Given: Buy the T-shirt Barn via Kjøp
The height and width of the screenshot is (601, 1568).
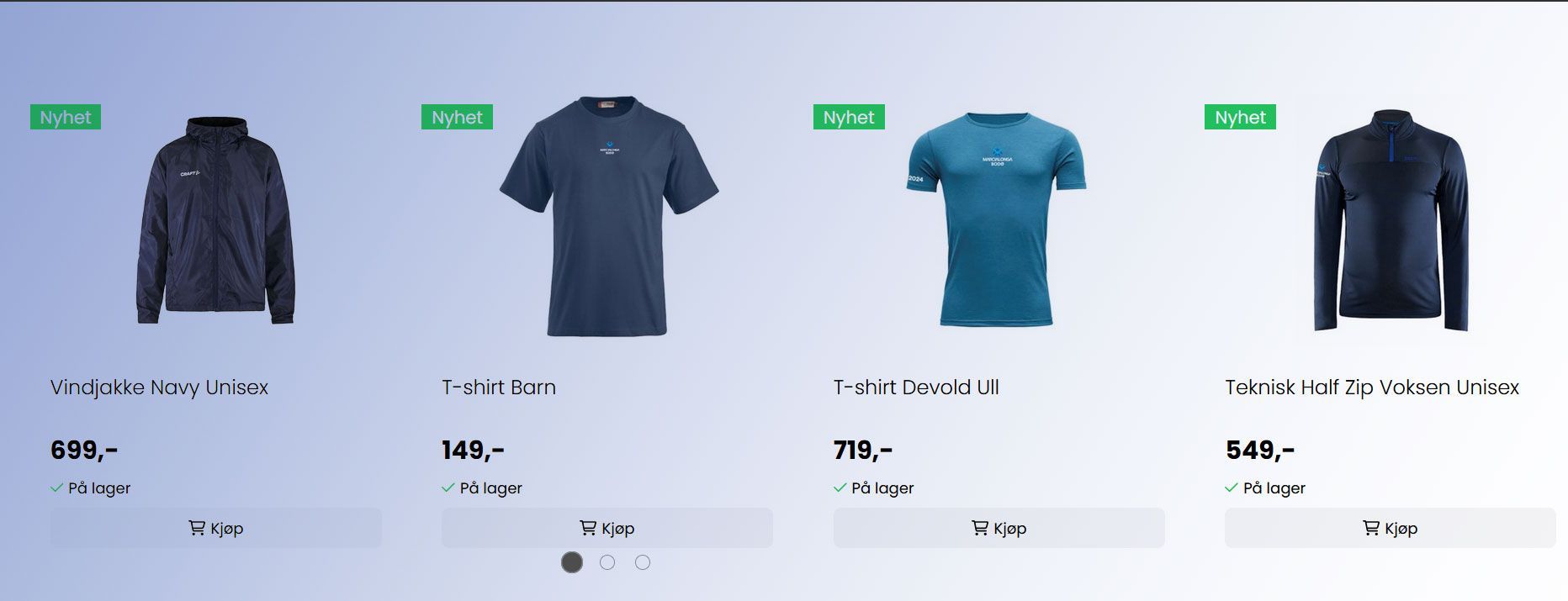Looking at the screenshot, I should (607, 528).
